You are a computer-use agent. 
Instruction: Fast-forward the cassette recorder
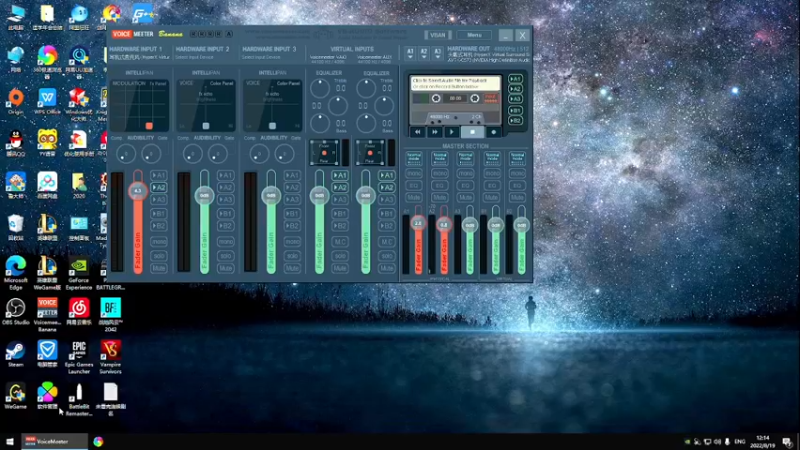pyautogui.click(x=435, y=132)
